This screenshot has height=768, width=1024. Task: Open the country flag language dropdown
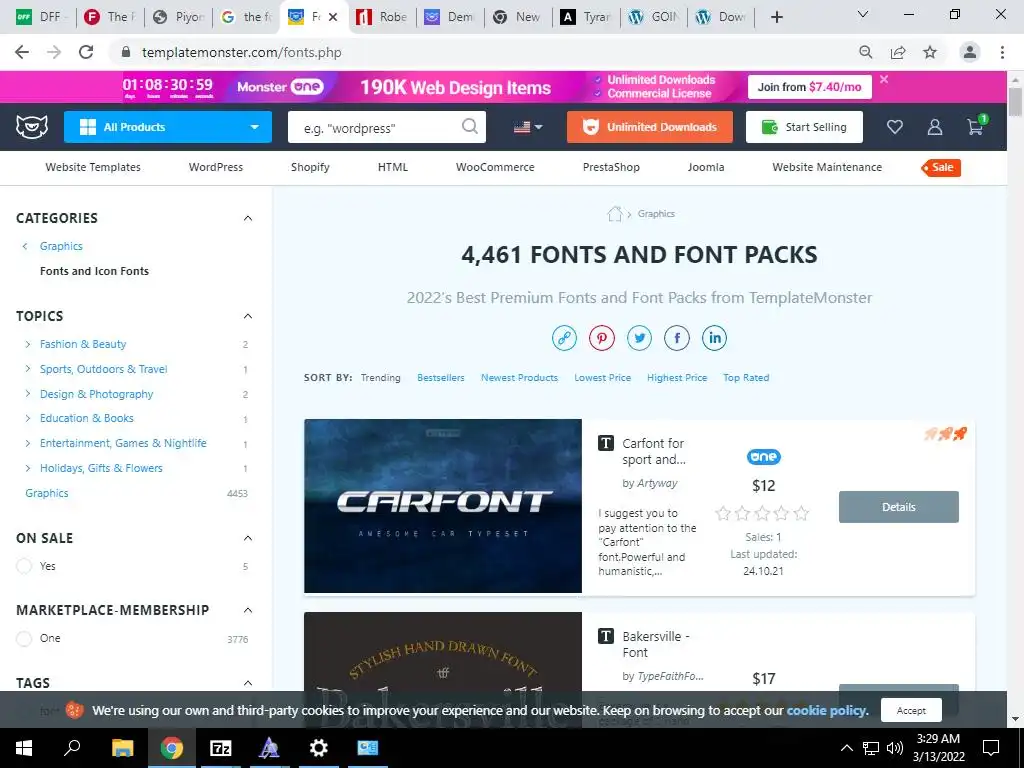tap(528, 127)
